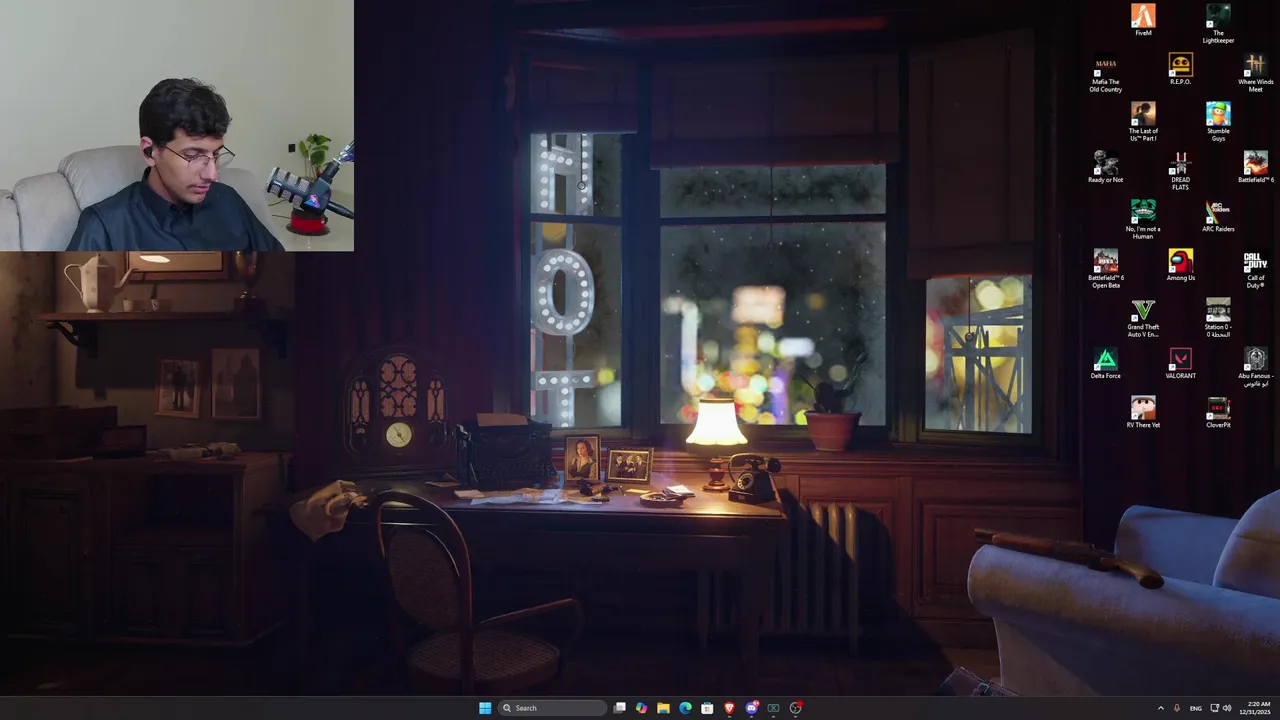
Task: Select the FiveM desktop shortcut
Action: [1143, 20]
